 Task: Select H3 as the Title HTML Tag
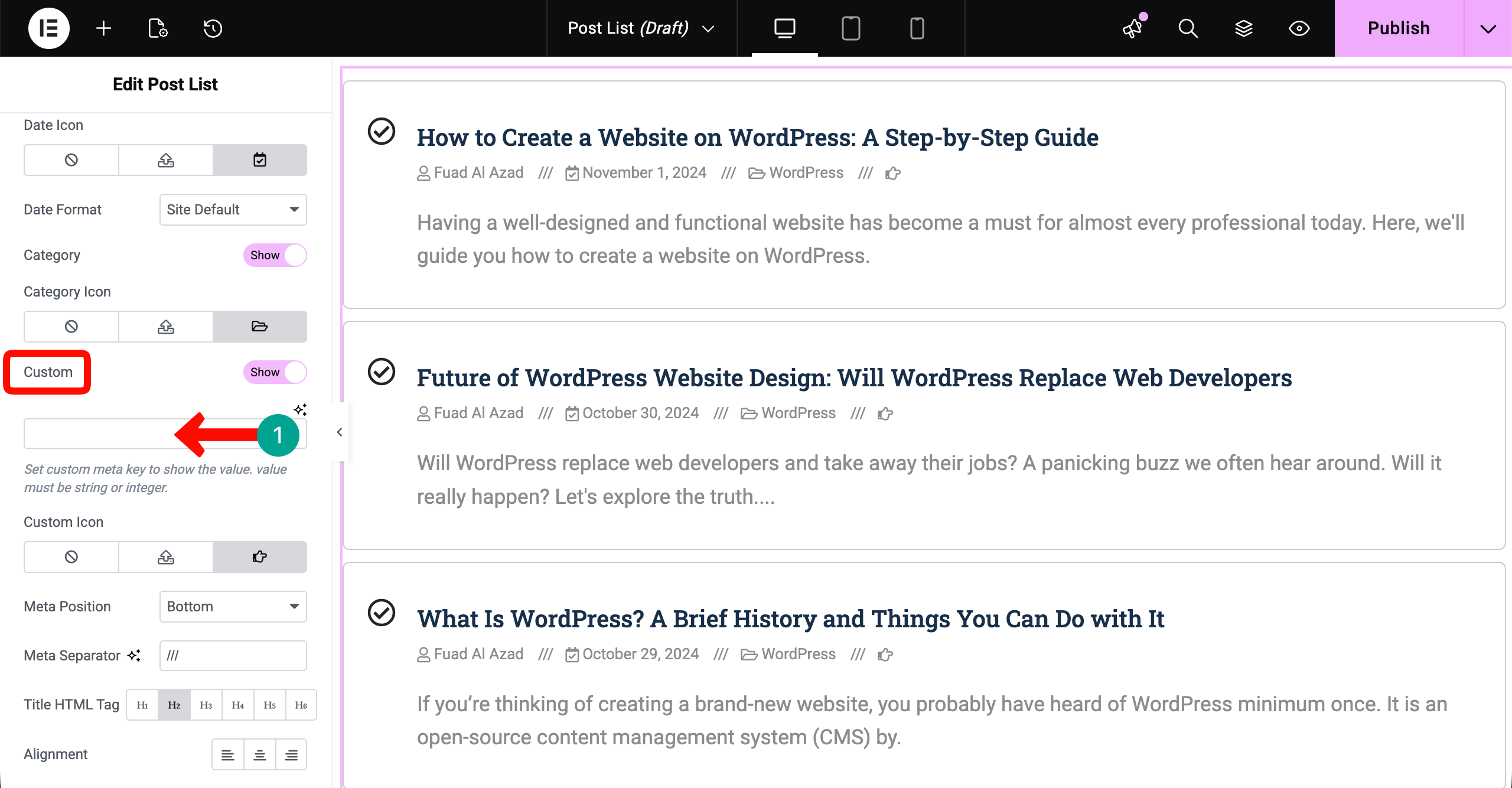pos(206,704)
